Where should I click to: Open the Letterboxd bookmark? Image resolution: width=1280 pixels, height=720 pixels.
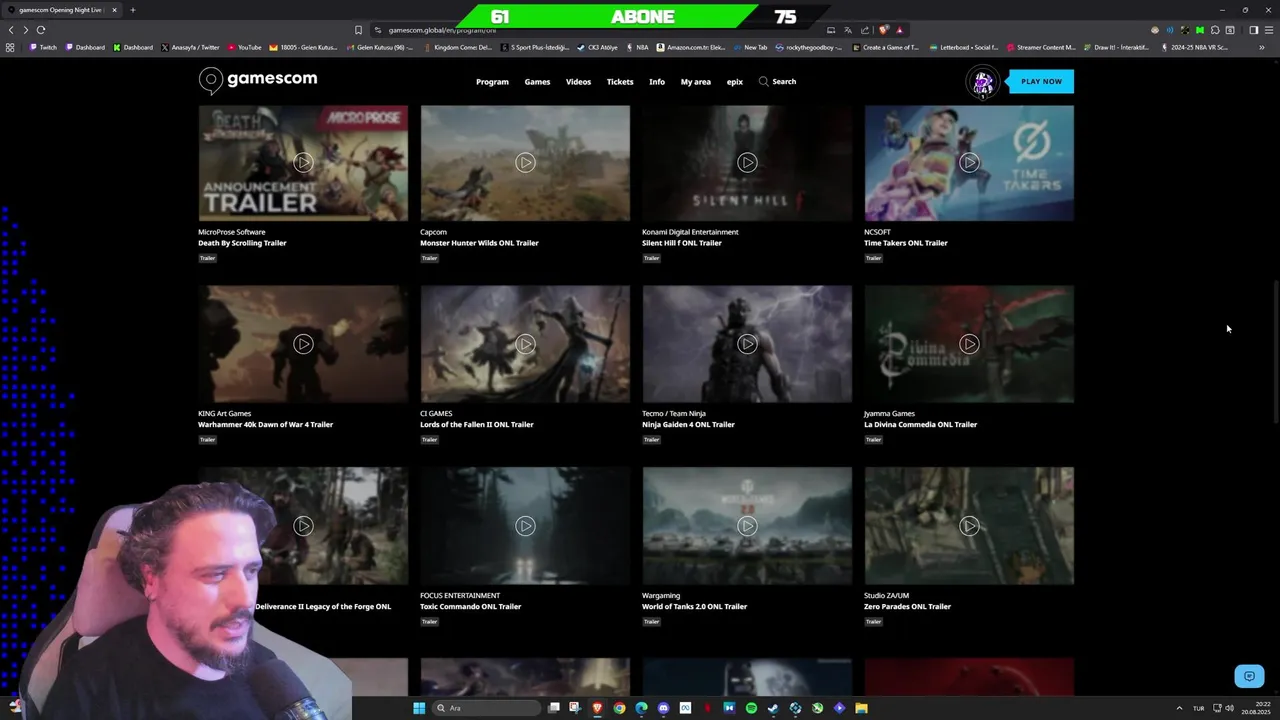(x=964, y=47)
